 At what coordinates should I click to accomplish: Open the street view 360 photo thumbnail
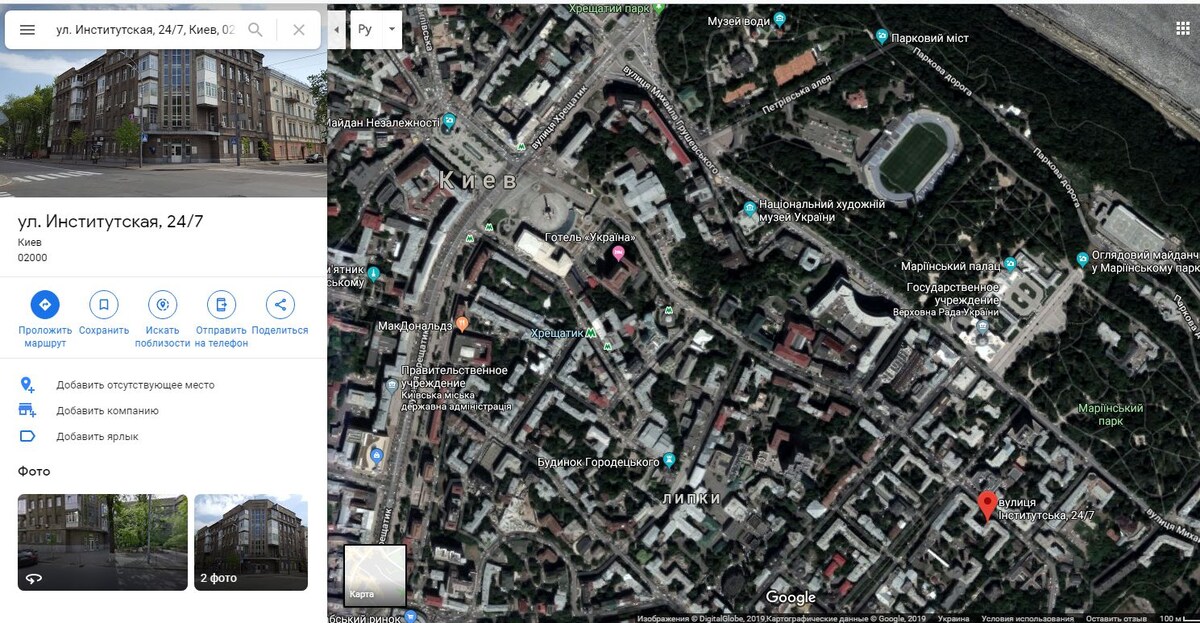103,542
